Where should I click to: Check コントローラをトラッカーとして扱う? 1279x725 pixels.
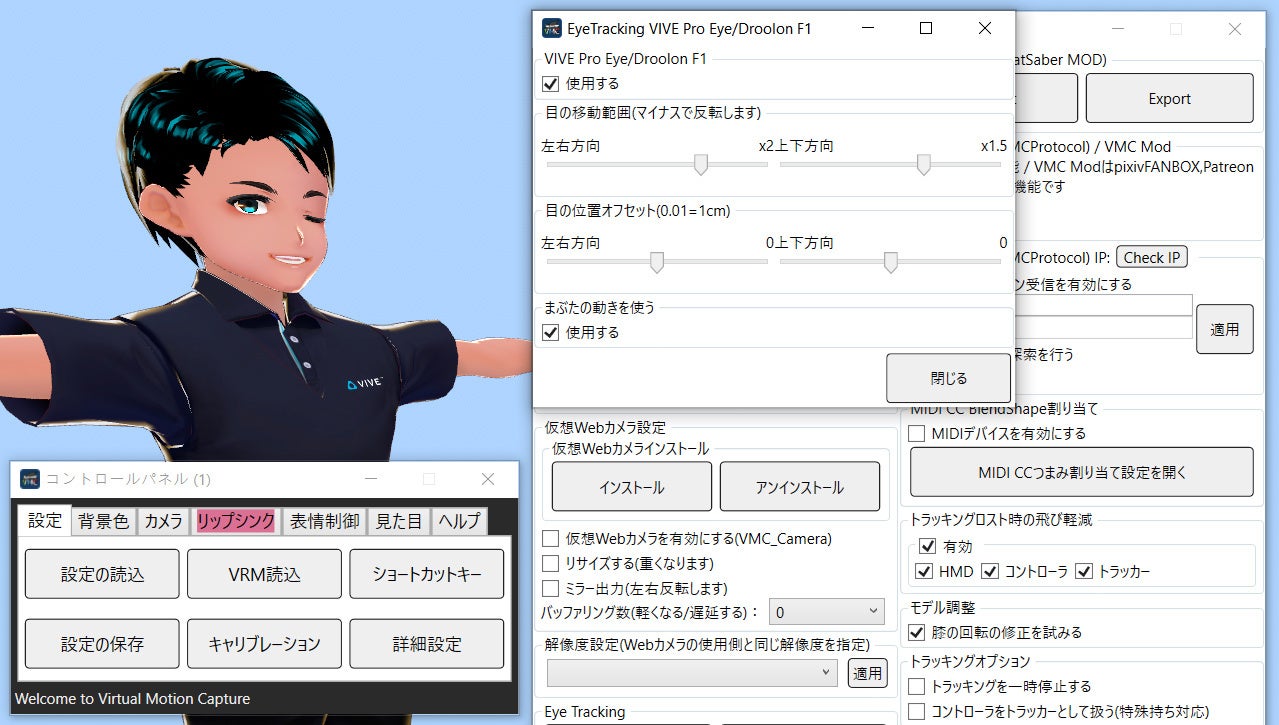[x=916, y=712]
